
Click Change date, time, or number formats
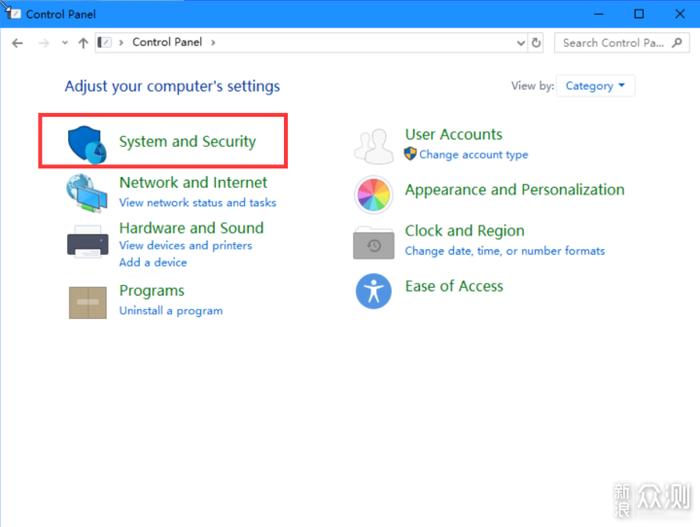pyautogui.click(x=505, y=251)
